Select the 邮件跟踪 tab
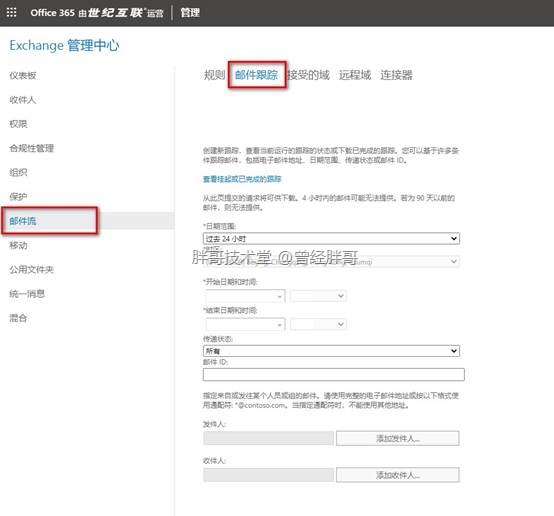554x516 pixels. tap(257, 75)
